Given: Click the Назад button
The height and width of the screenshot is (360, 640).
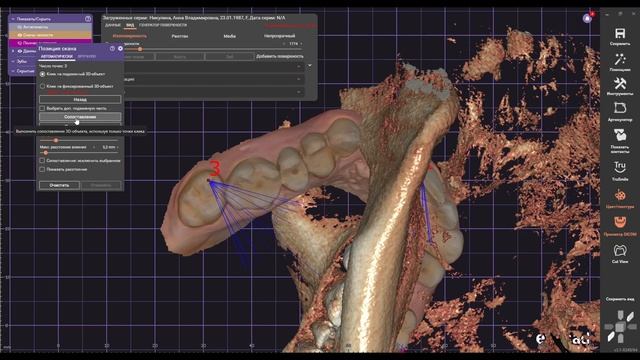Looking at the screenshot, I should tap(80, 99).
